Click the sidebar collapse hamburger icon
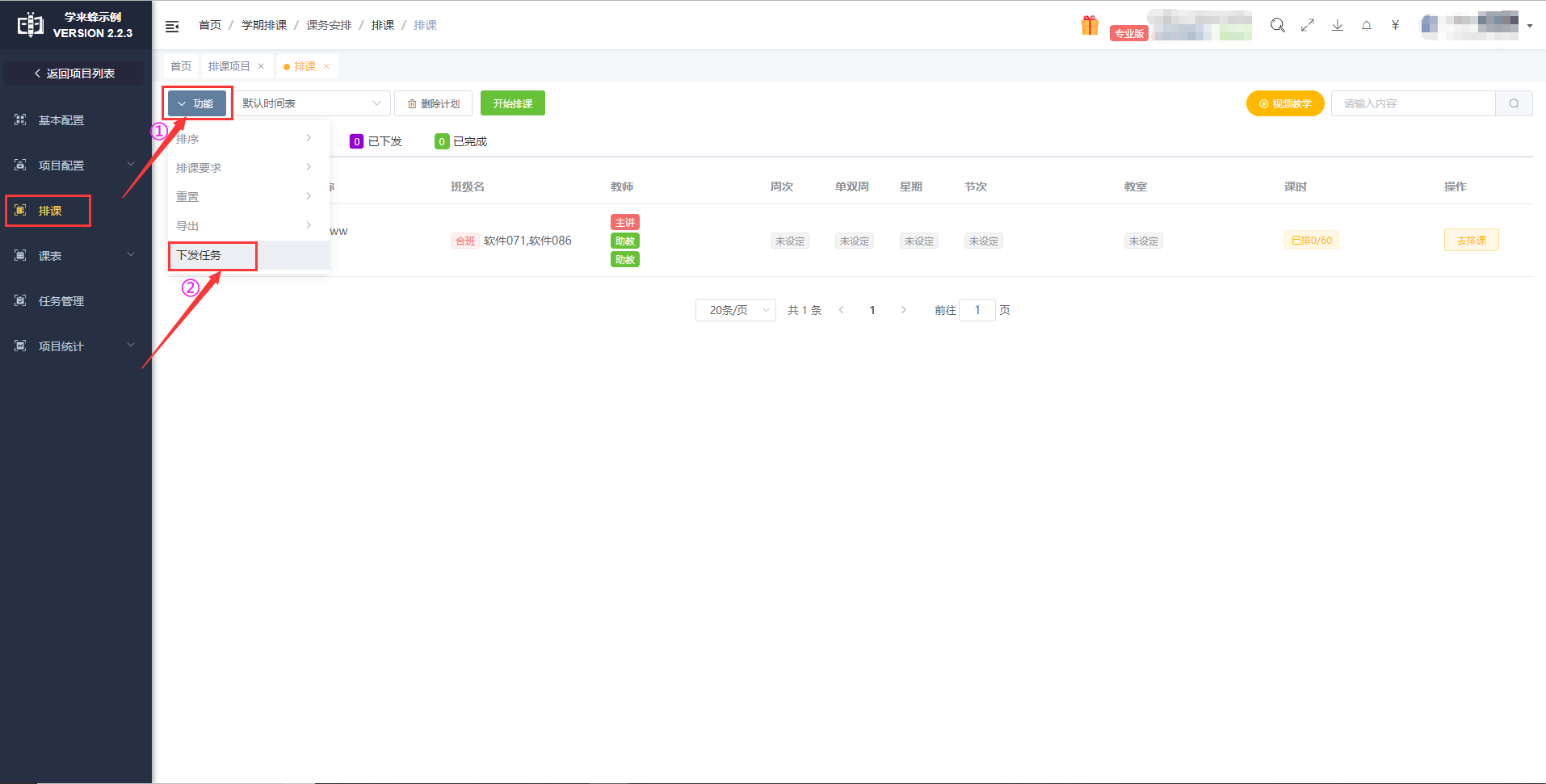Screen dimensions: 1546x784 172,27
